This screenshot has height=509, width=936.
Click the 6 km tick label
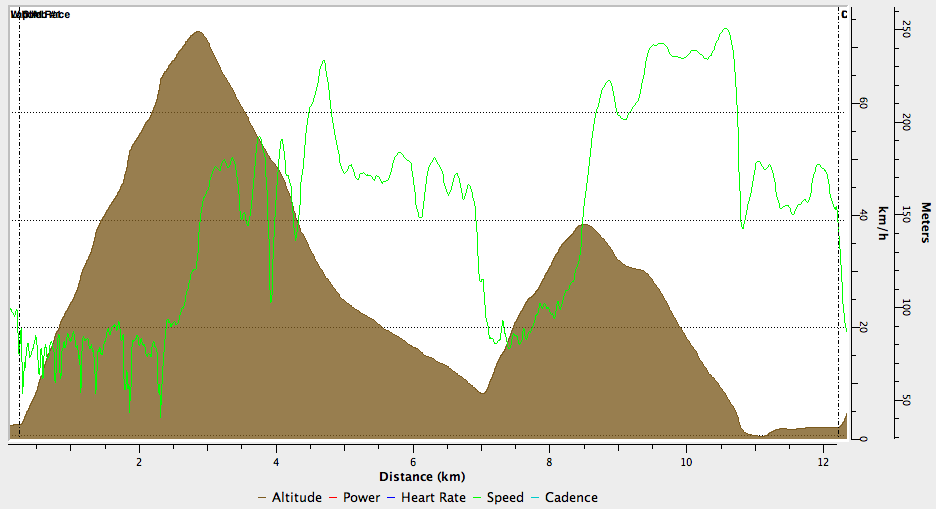[x=412, y=462]
